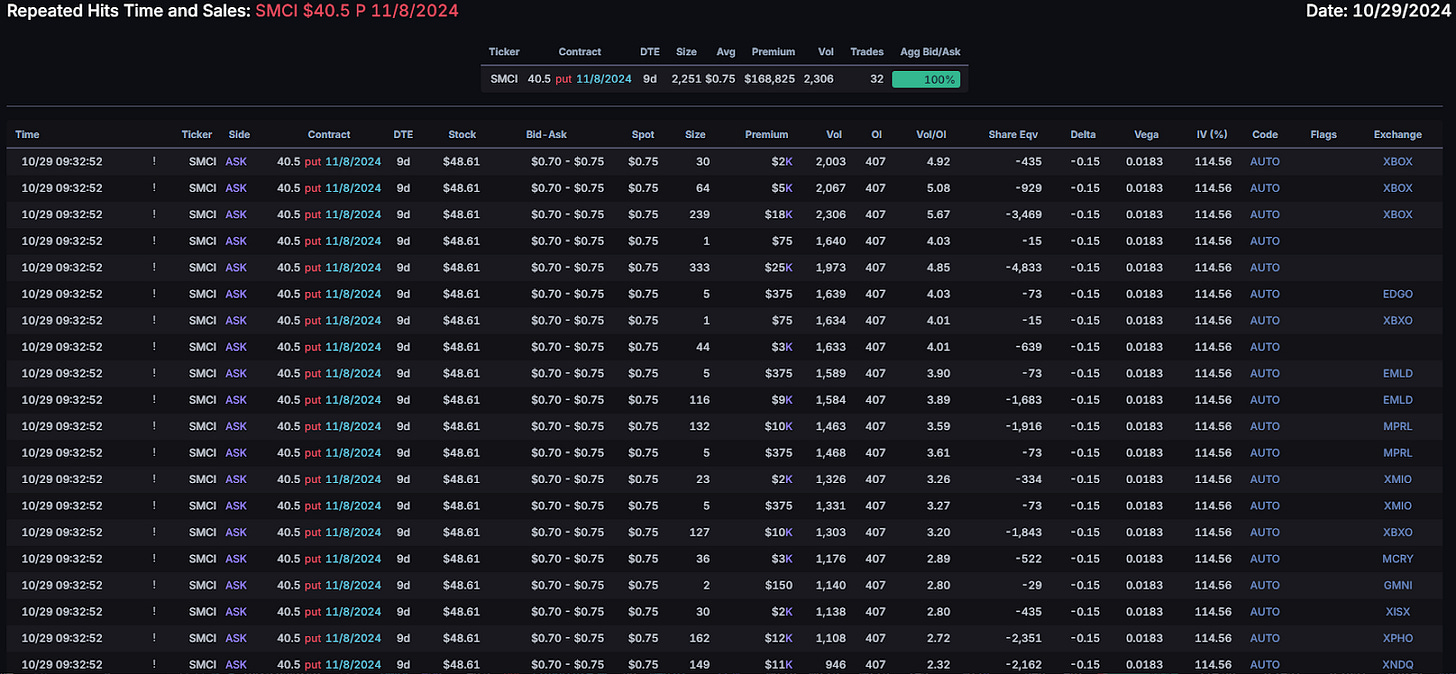The height and width of the screenshot is (674, 1456).
Task: Click the AUTO code in the 1,640 volume row
Action: pos(1265,241)
